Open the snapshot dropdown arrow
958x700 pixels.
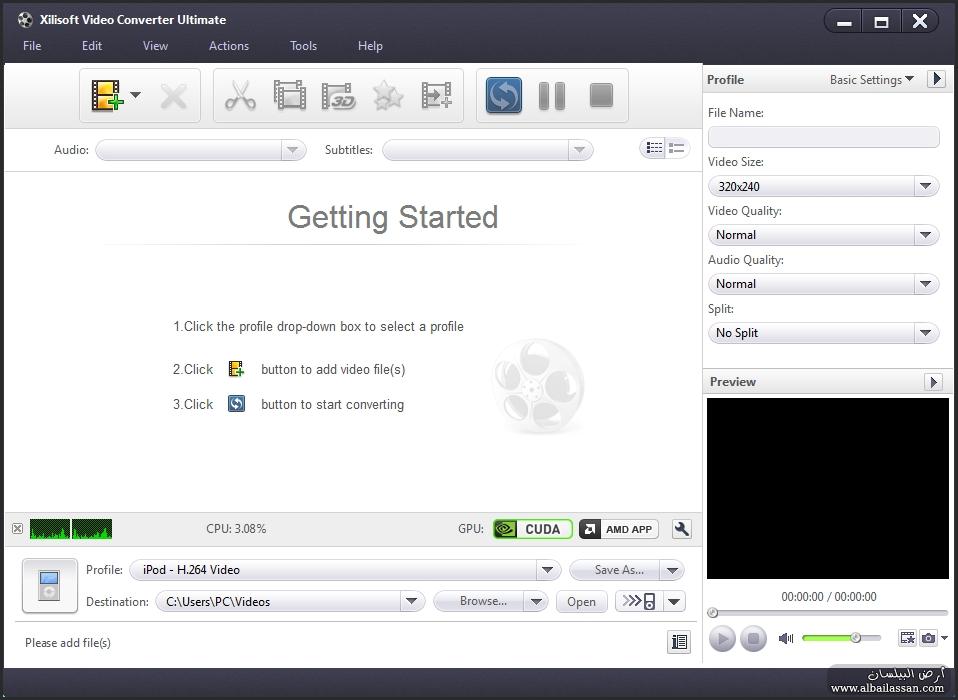click(x=944, y=638)
